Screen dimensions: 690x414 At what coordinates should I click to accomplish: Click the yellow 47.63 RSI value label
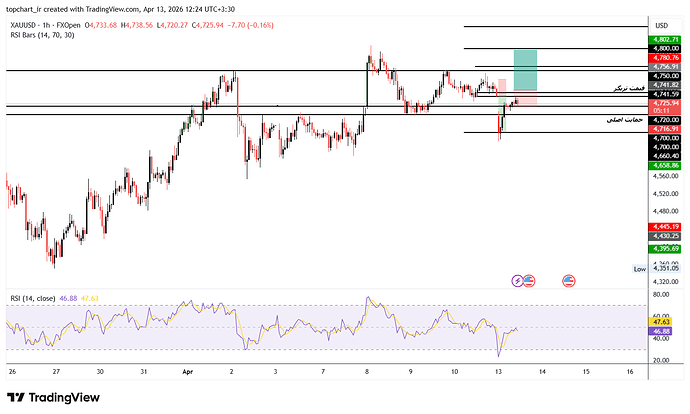coord(662,322)
